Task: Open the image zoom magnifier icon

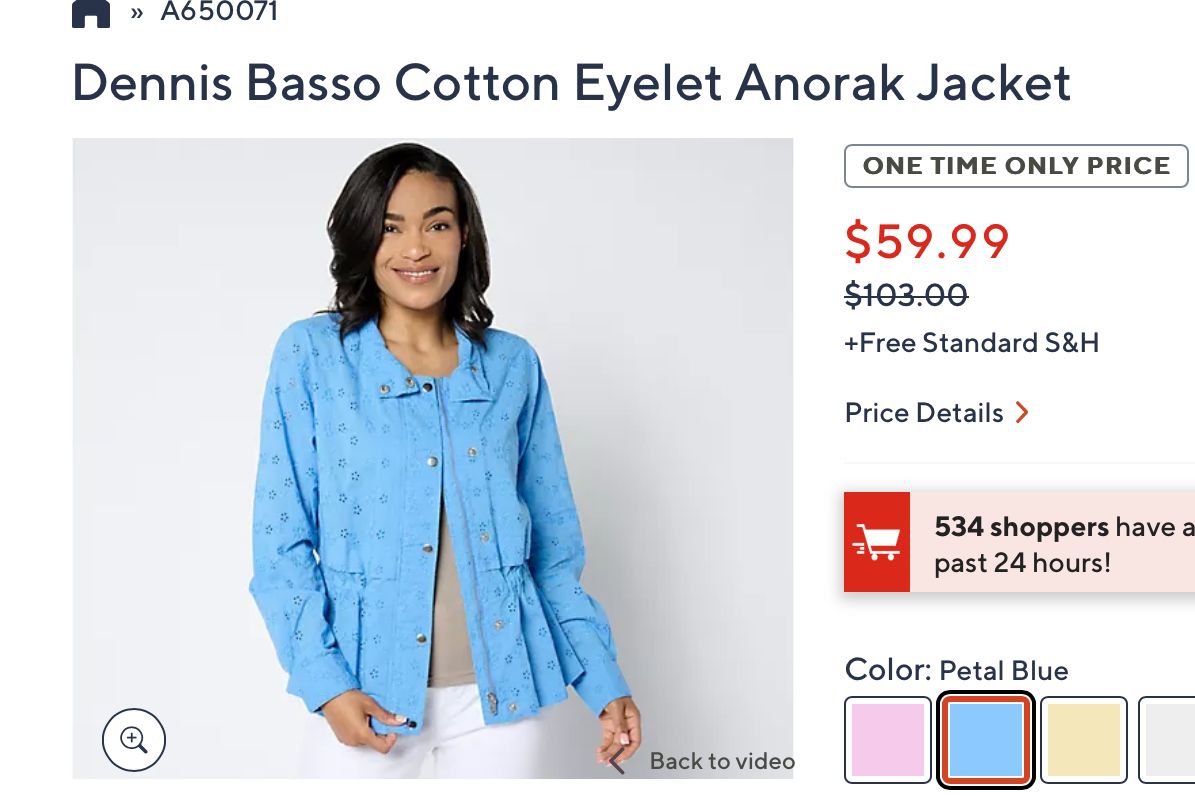Action: [x=134, y=740]
